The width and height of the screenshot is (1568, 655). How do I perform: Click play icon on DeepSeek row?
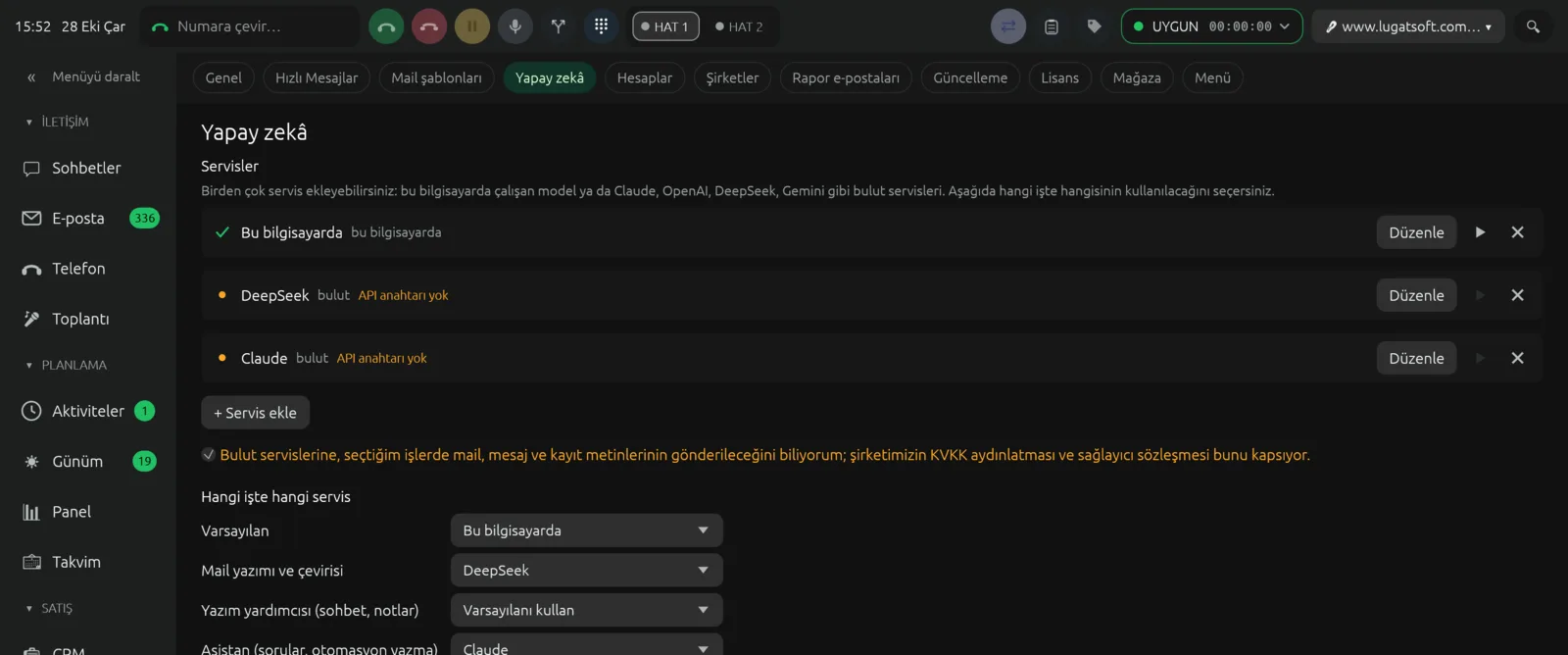pos(1480,295)
